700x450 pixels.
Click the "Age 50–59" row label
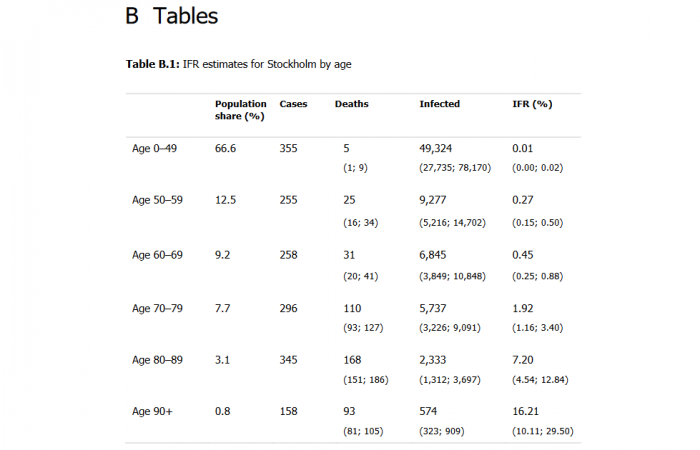[158, 201]
